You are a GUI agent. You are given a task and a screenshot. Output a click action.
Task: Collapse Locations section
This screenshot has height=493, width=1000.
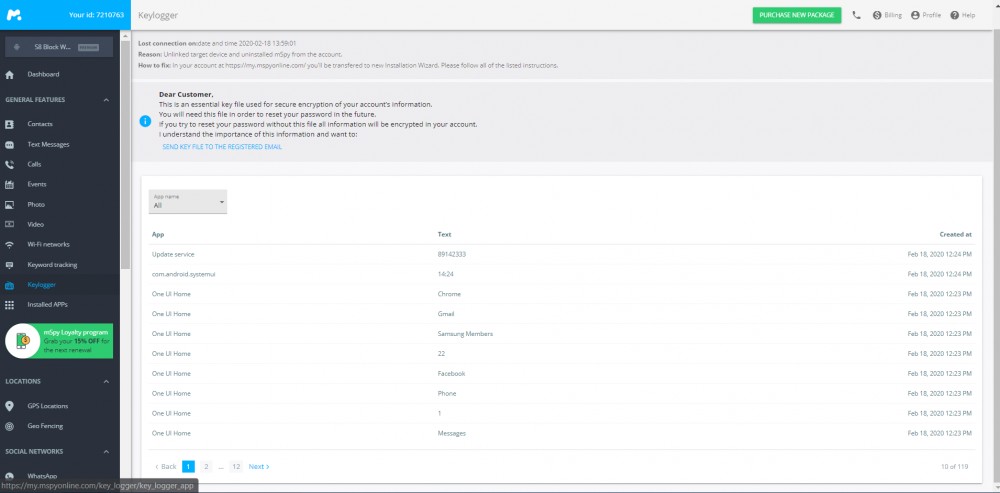106,382
